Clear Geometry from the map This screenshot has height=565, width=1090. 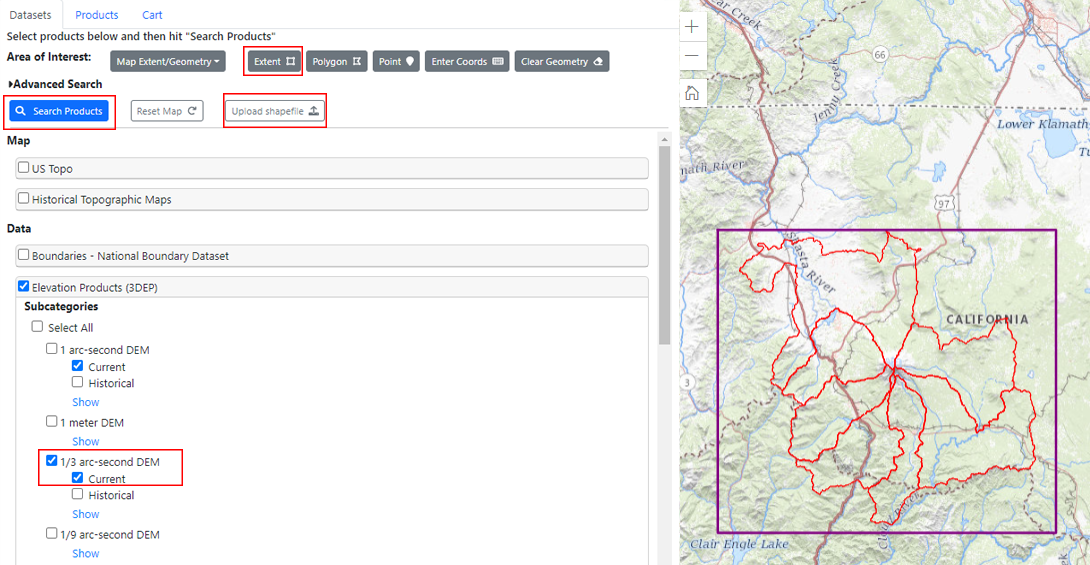point(562,61)
